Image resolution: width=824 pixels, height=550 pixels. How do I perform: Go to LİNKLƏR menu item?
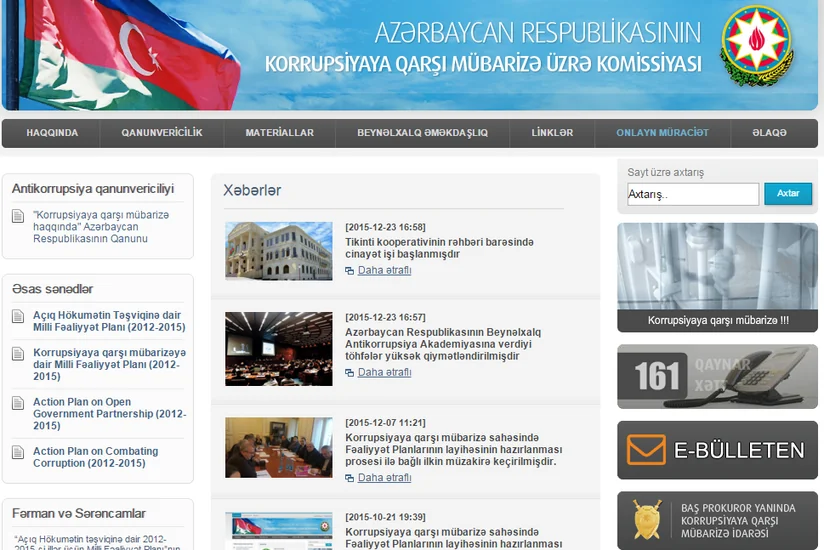point(552,133)
